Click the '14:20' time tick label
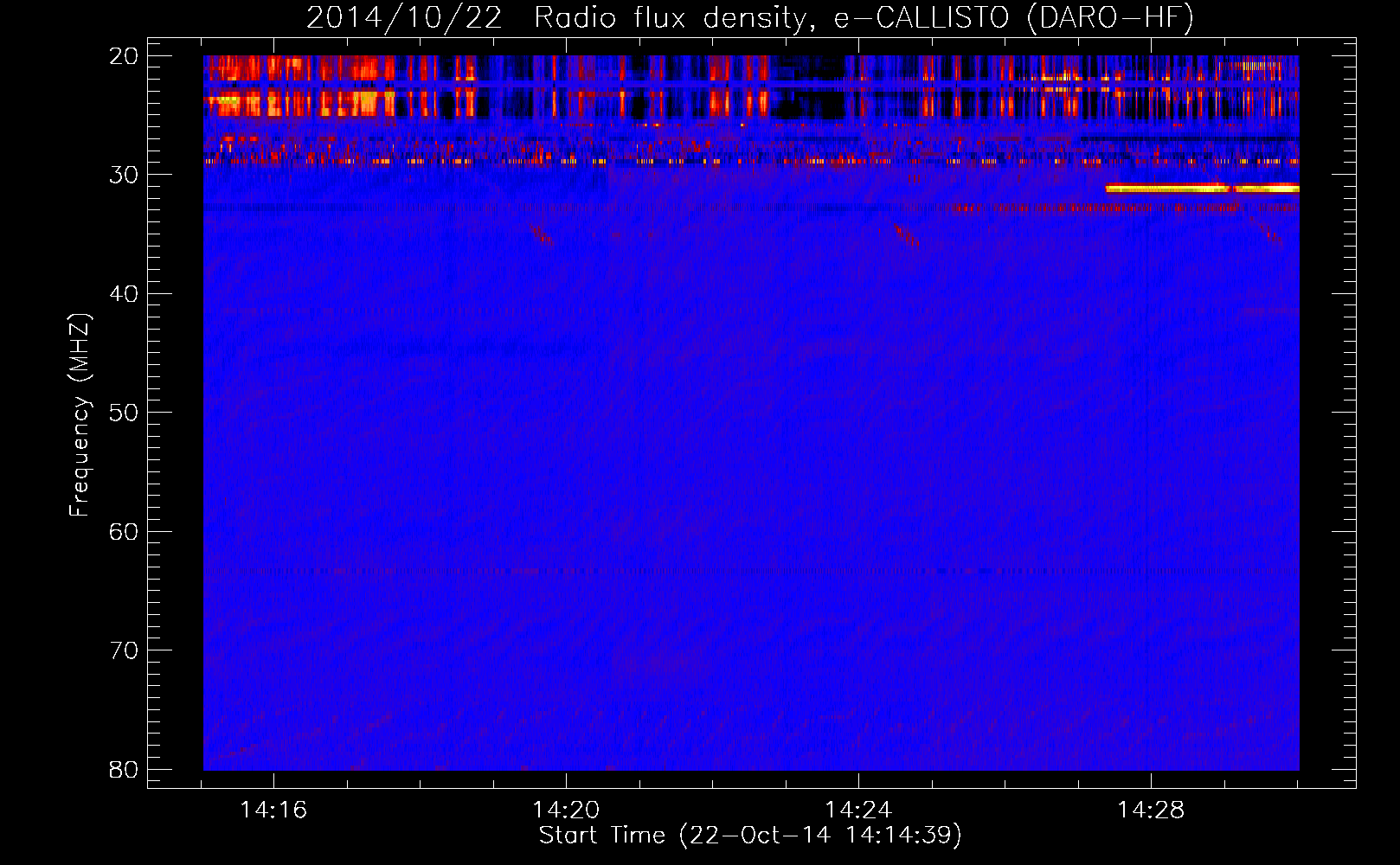This screenshot has width=1400, height=865. click(x=566, y=811)
